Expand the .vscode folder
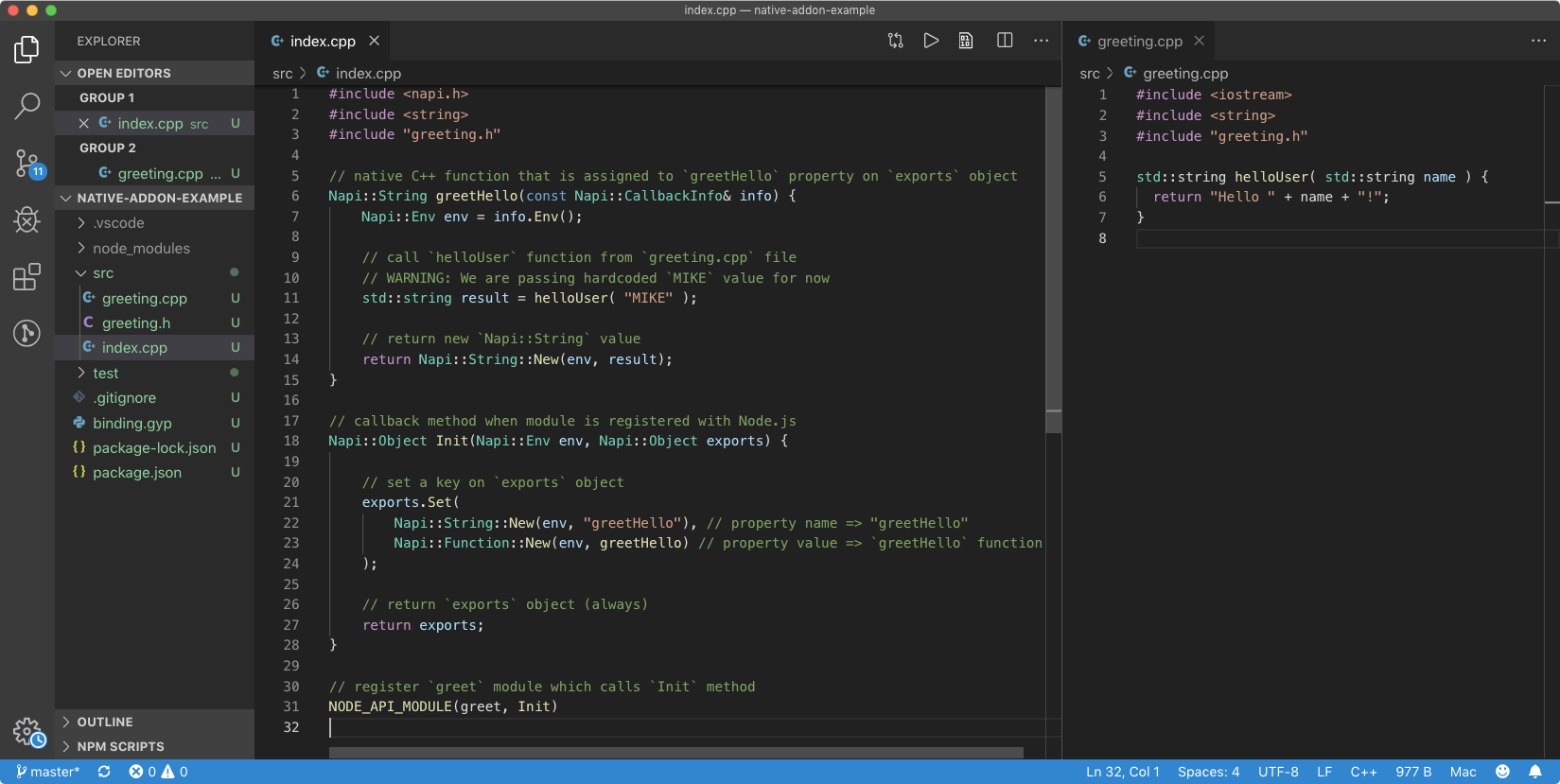This screenshot has width=1560, height=784. point(154,223)
